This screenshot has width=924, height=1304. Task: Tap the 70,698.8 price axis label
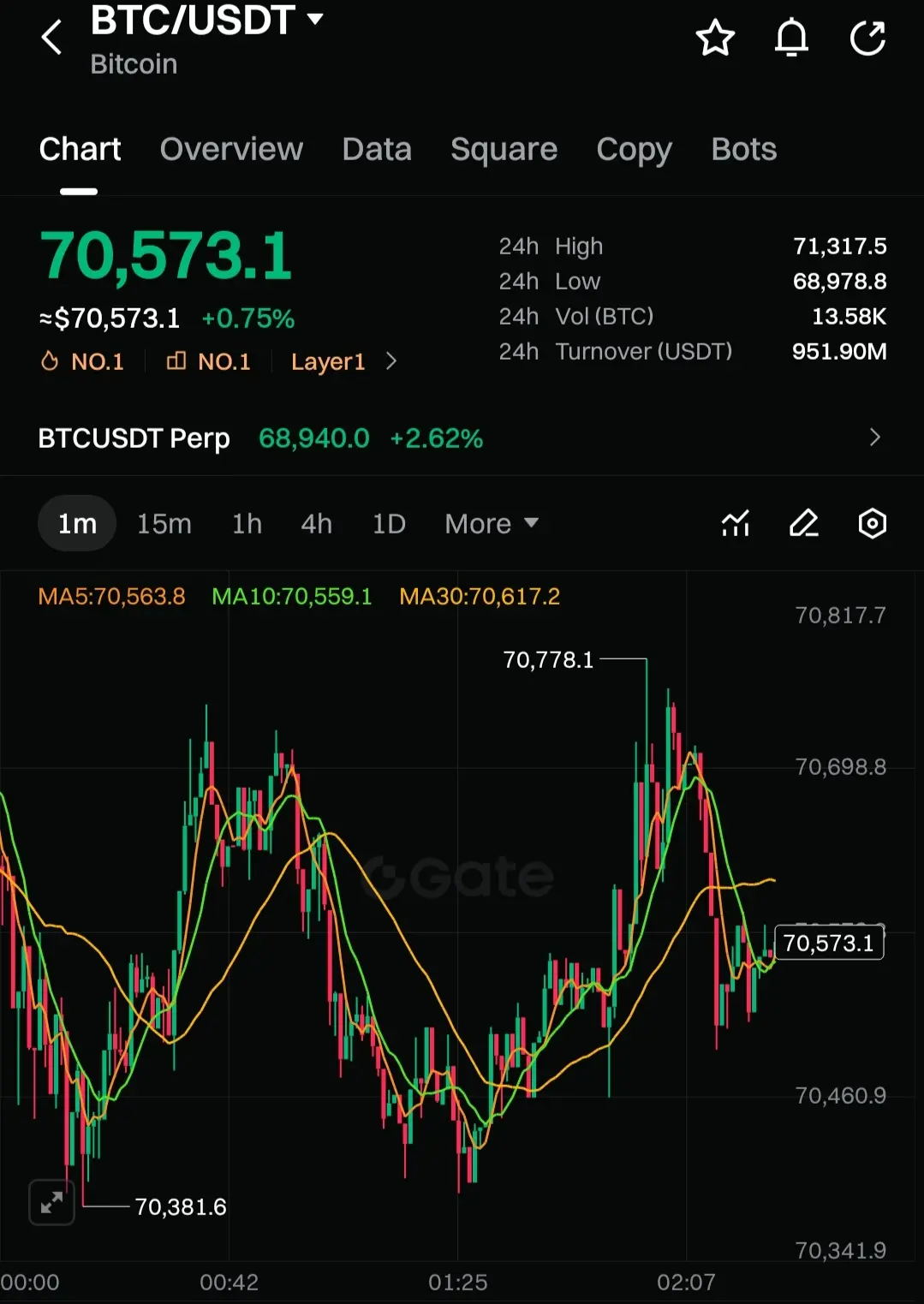(841, 767)
